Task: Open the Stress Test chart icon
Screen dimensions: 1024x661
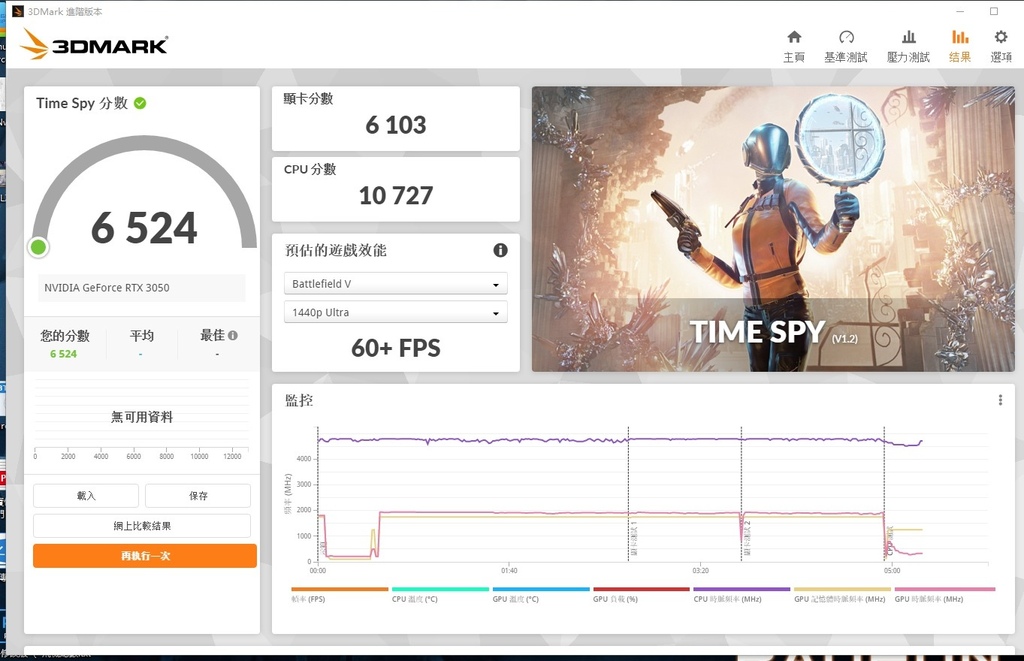Action: [908, 37]
